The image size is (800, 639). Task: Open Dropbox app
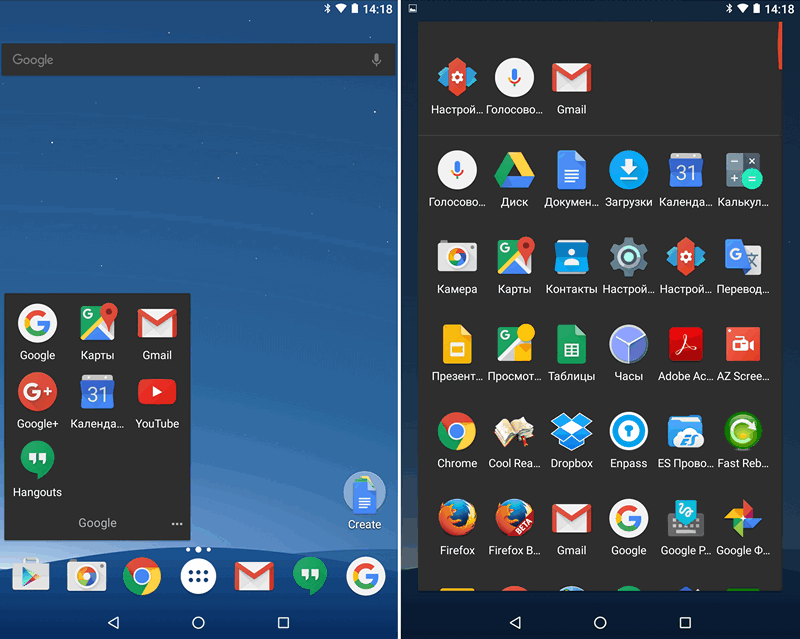click(x=571, y=431)
